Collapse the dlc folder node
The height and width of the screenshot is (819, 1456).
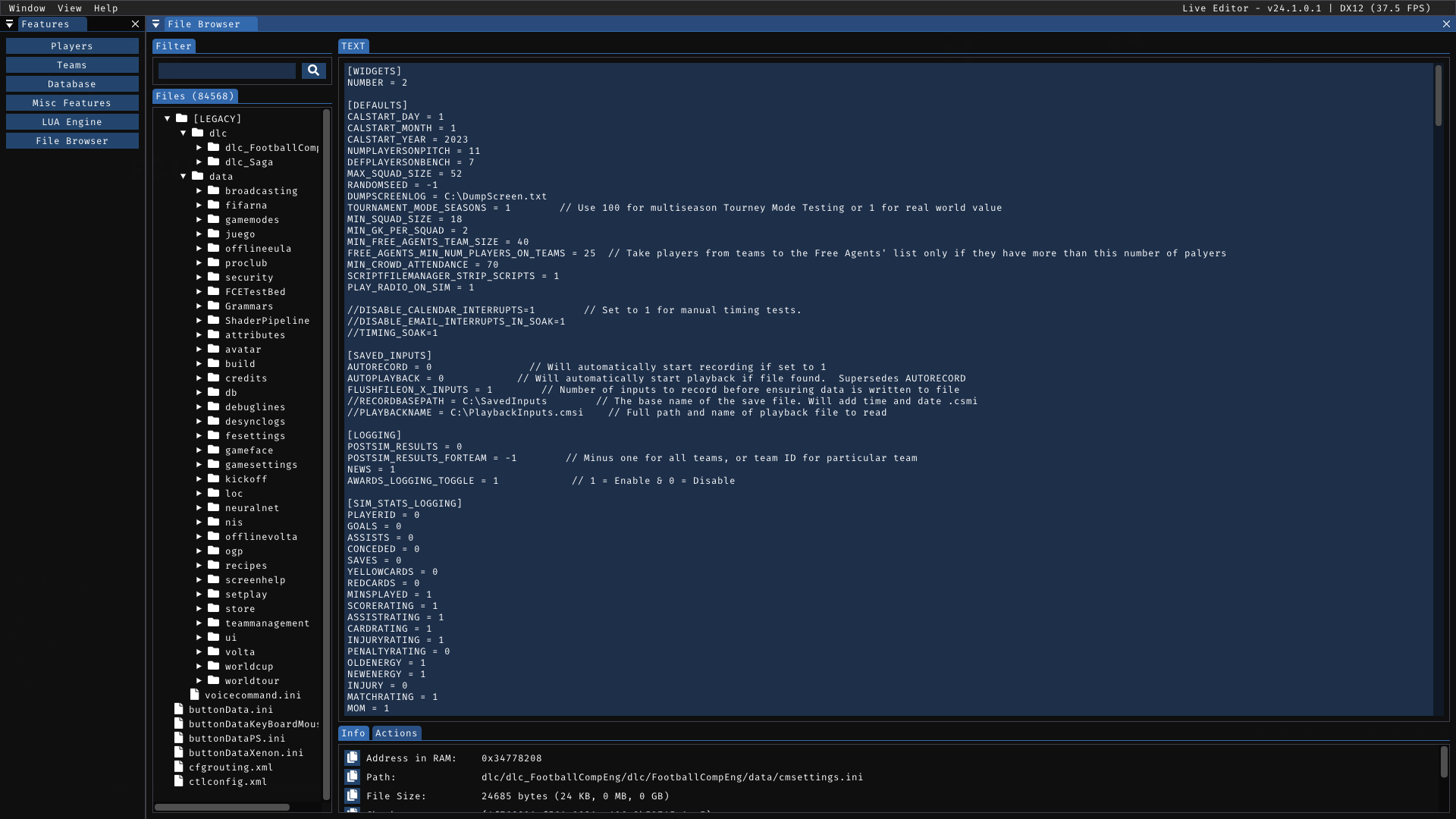tap(184, 133)
